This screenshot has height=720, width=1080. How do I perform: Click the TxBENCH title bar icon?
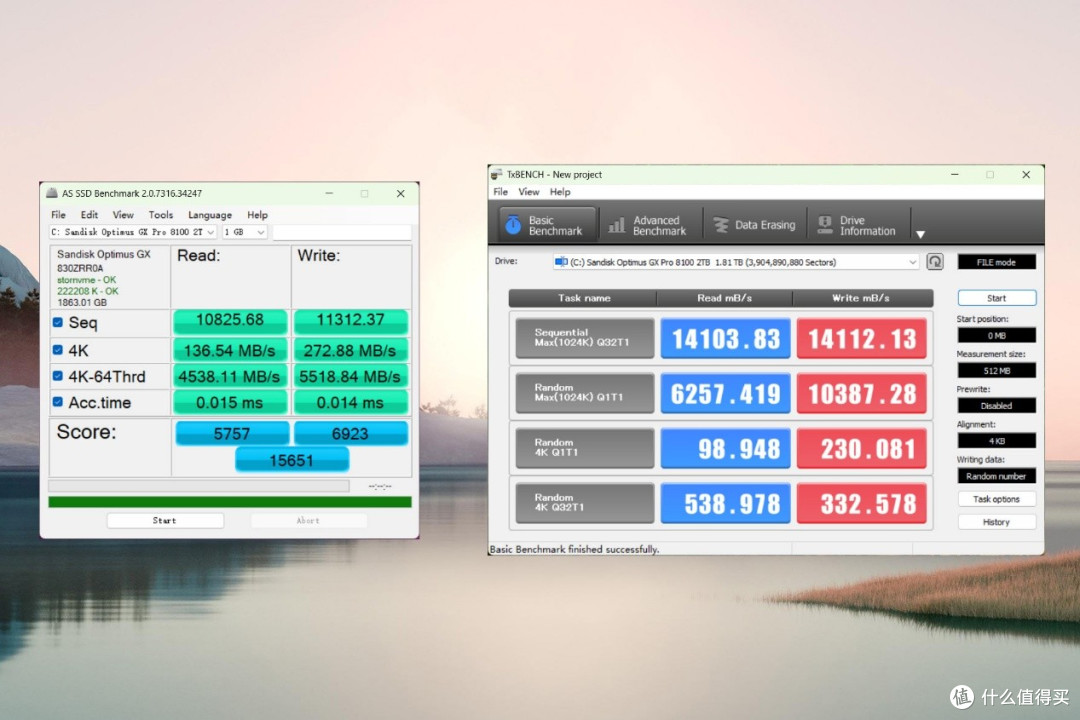[x=496, y=174]
